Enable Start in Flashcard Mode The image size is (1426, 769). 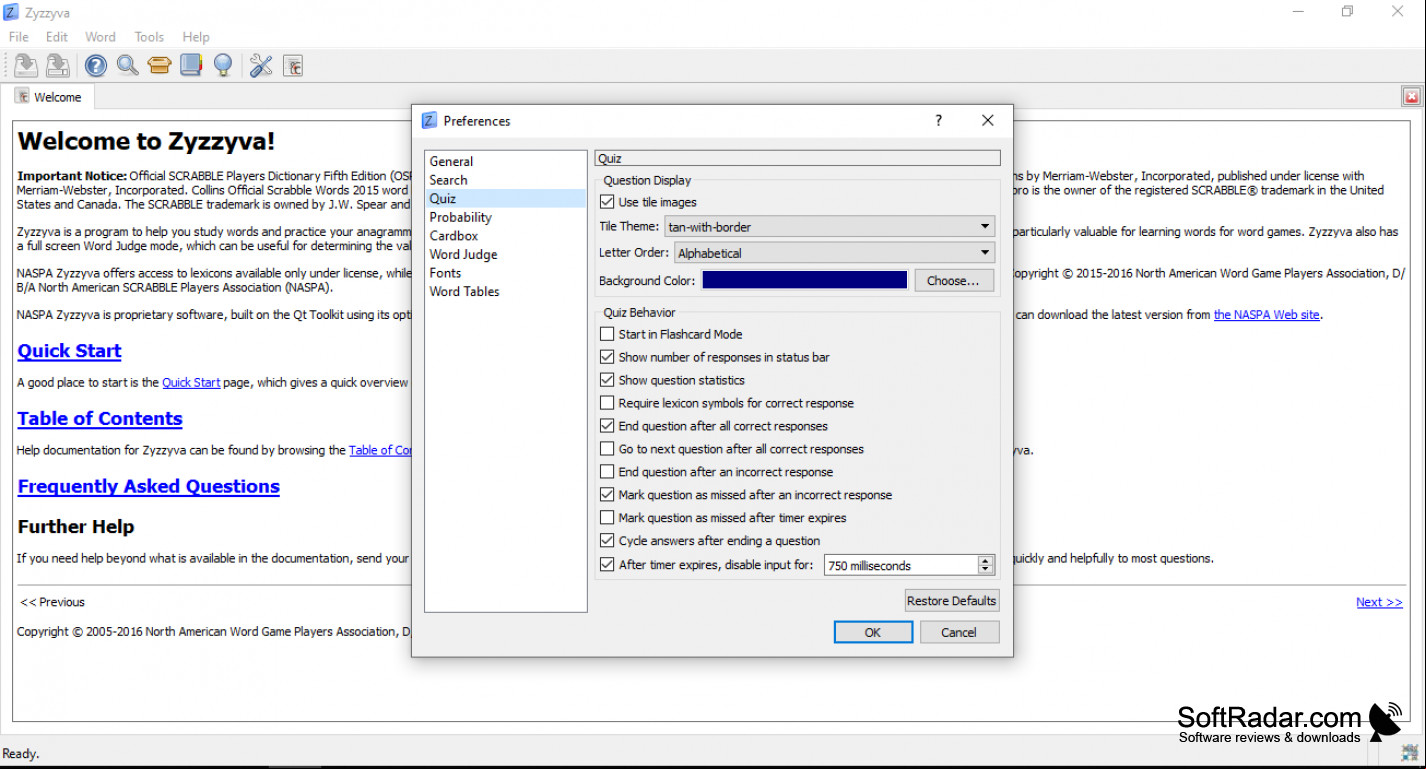point(607,334)
